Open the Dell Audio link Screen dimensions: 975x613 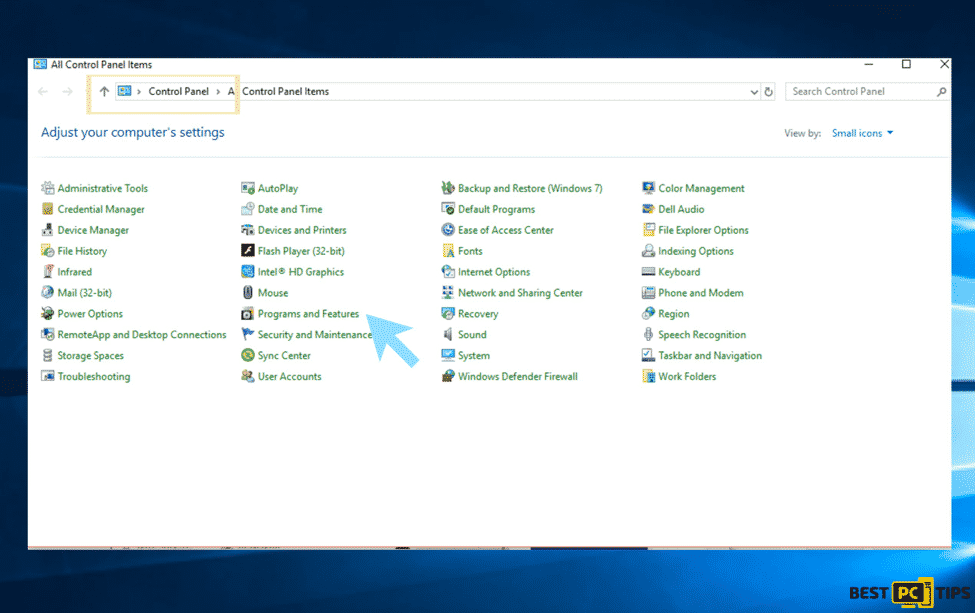682,209
